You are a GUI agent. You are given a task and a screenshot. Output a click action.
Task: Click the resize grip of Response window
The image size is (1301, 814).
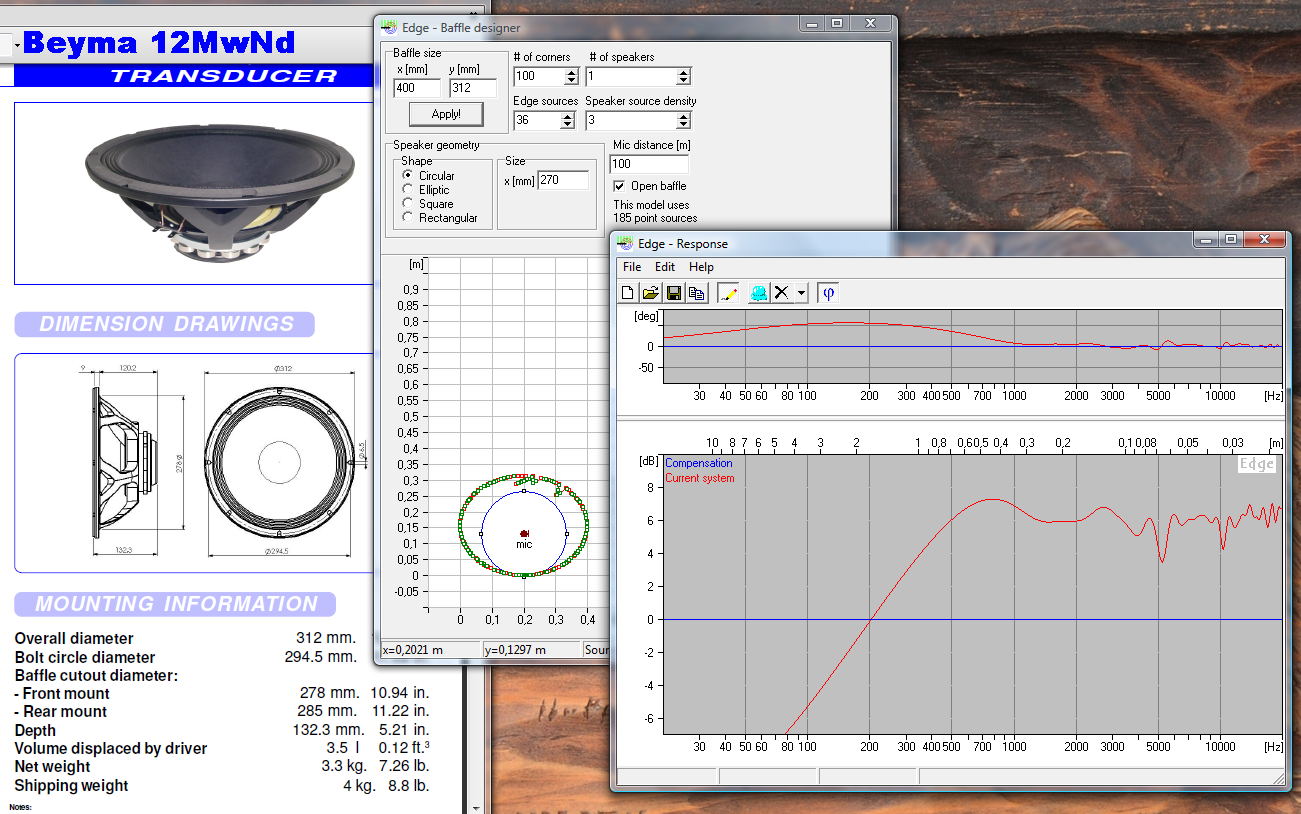pos(1278,777)
